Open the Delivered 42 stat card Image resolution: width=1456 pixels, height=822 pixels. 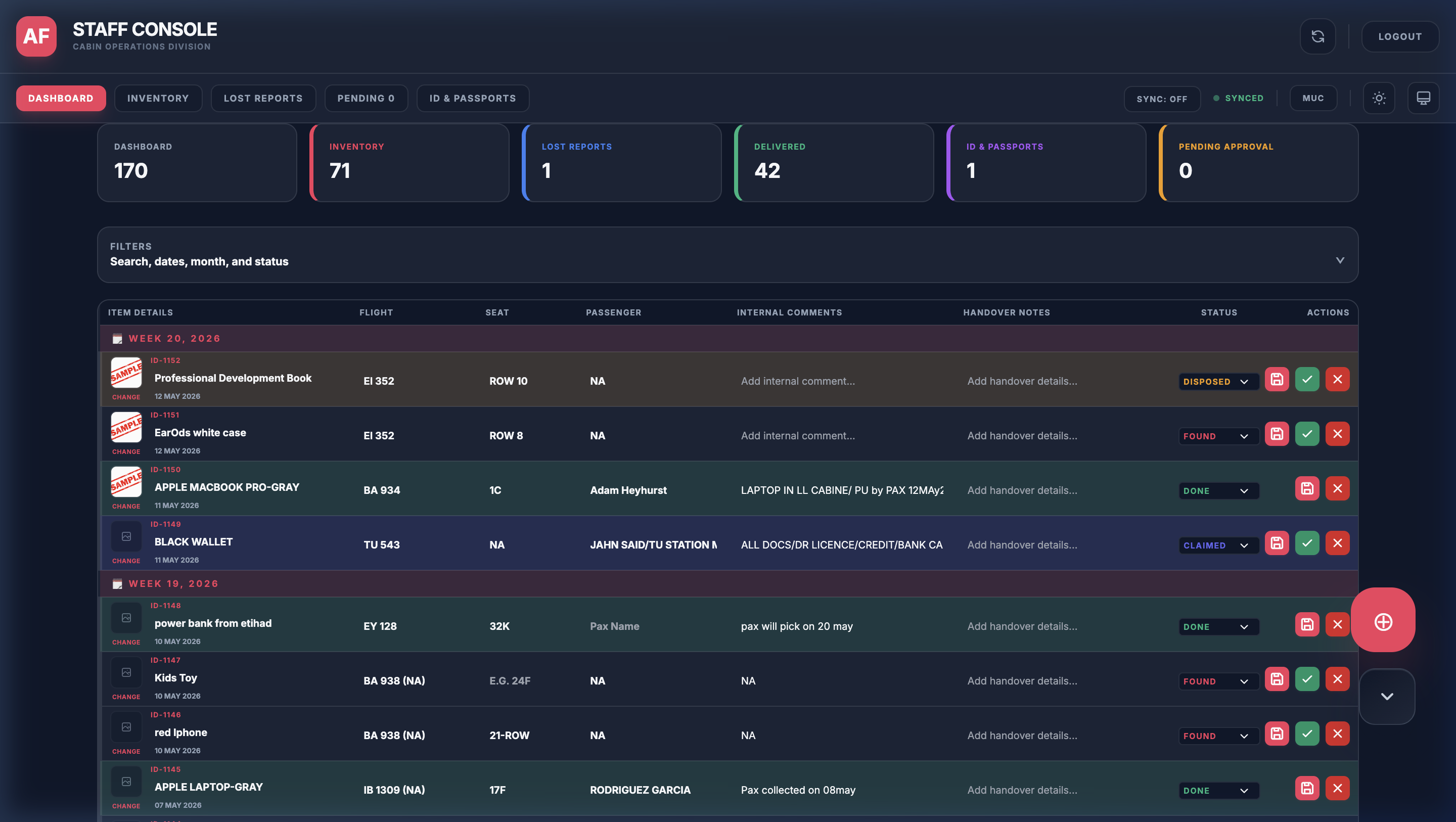point(833,163)
